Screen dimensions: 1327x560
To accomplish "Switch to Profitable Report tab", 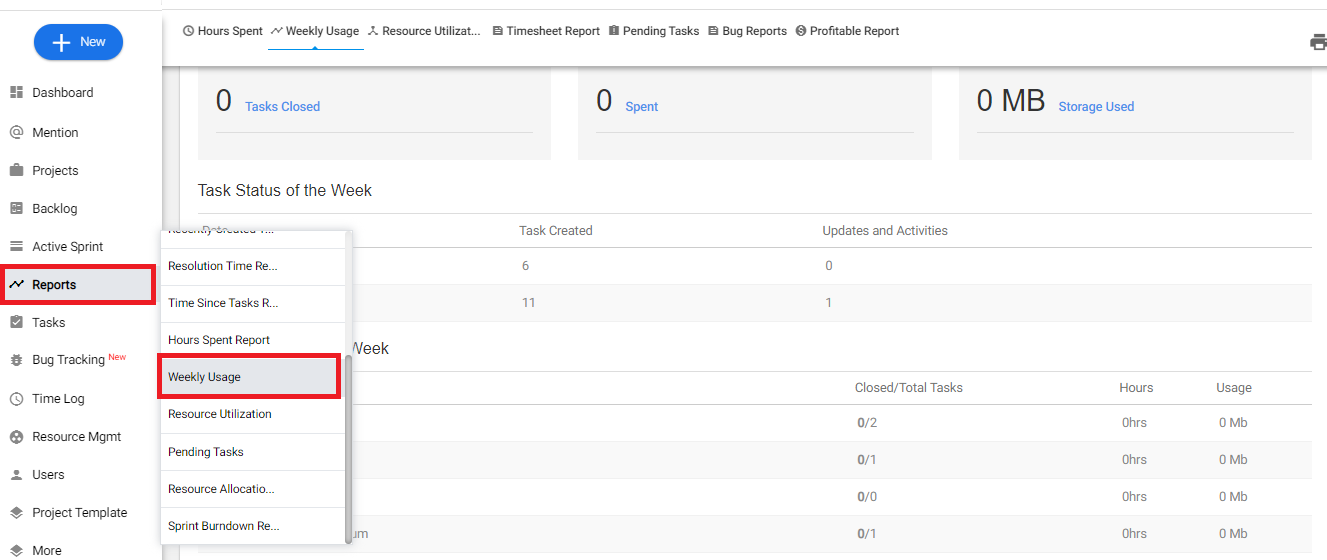I will 854,31.
